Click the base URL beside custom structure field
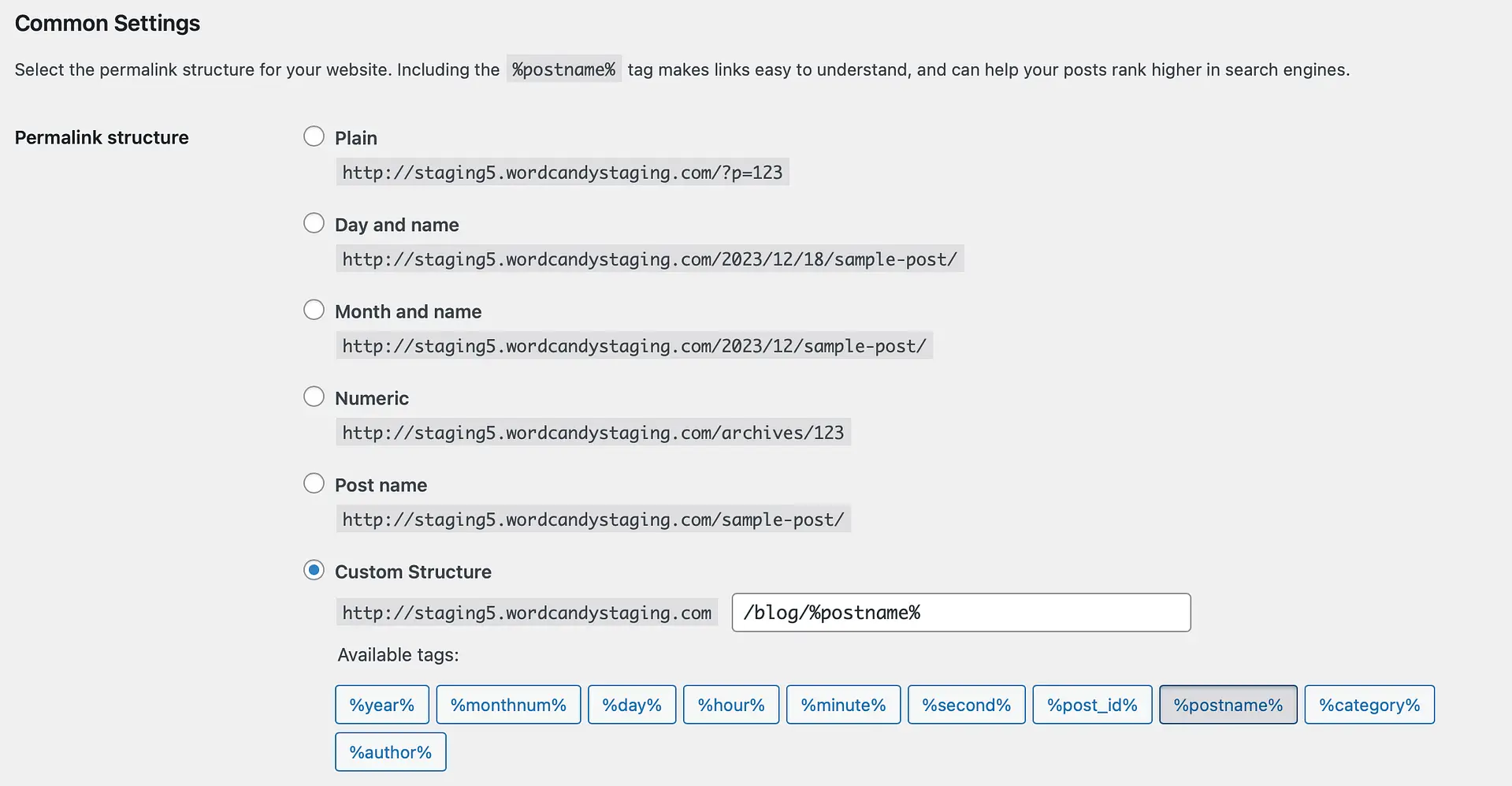This screenshot has width=1512, height=786. [x=527, y=613]
